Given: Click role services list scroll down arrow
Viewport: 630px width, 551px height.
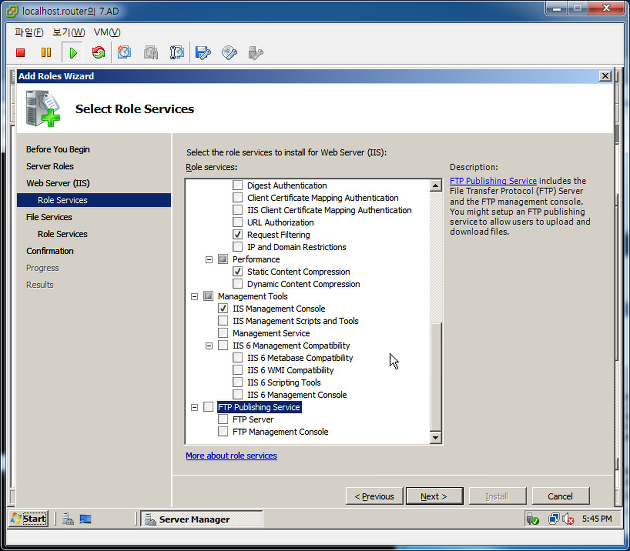Looking at the screenshot, I should pos(436,438).
